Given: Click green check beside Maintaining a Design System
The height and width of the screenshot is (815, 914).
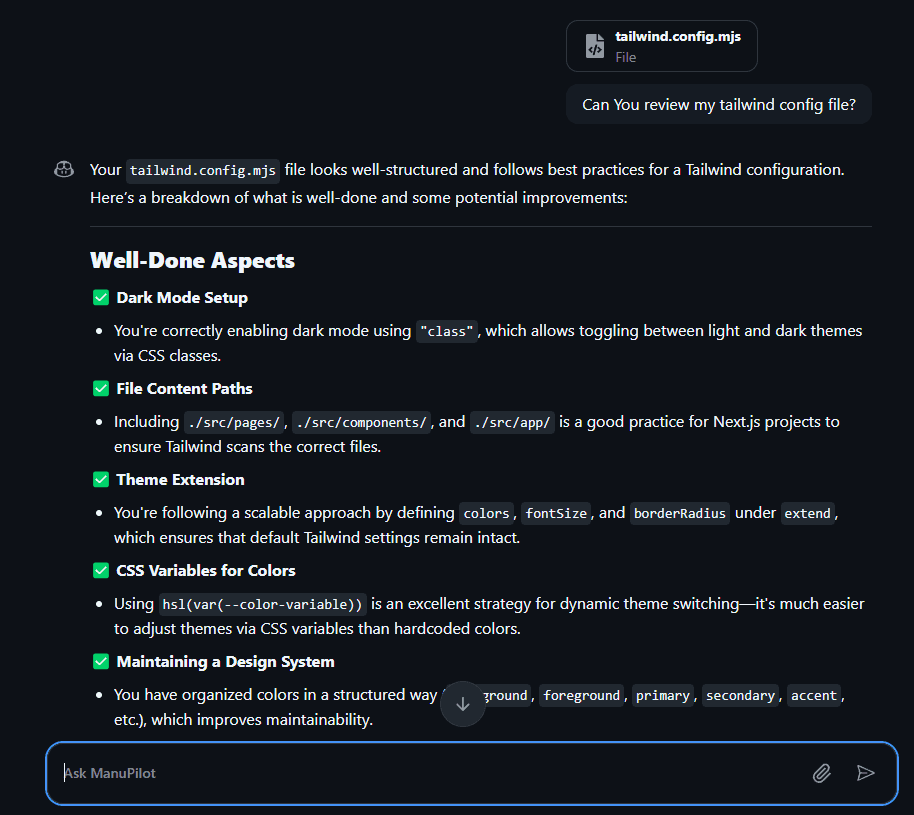Looking at the screenshot, I should (101, 662).
